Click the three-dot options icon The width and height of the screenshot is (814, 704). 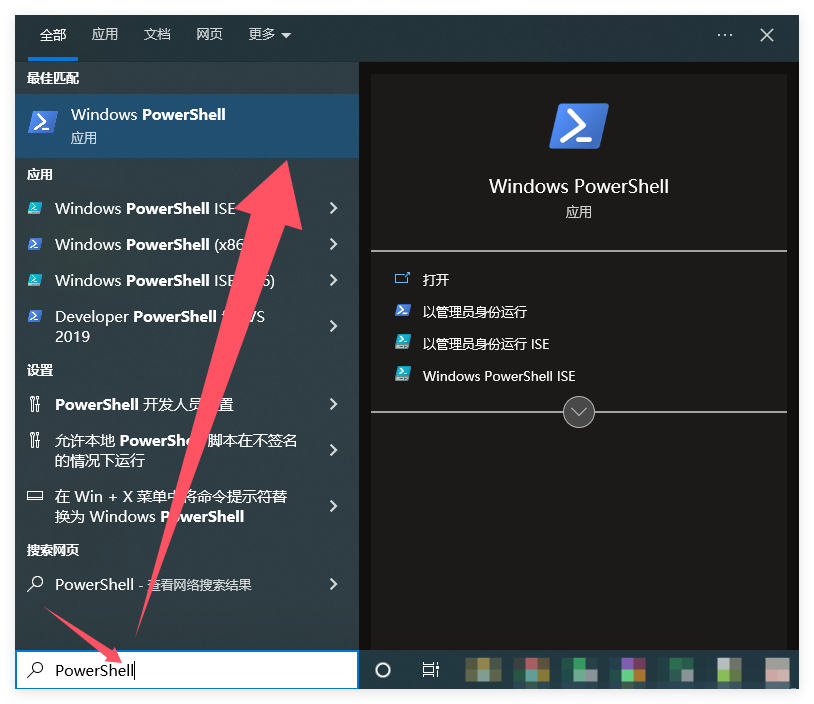(x=725, y=35)
